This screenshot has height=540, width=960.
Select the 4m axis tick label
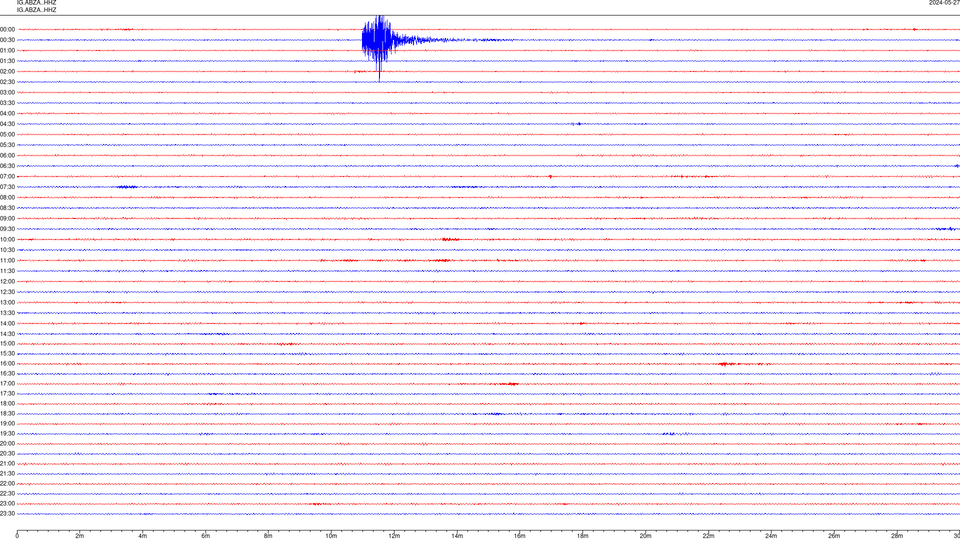click(143, 536)
